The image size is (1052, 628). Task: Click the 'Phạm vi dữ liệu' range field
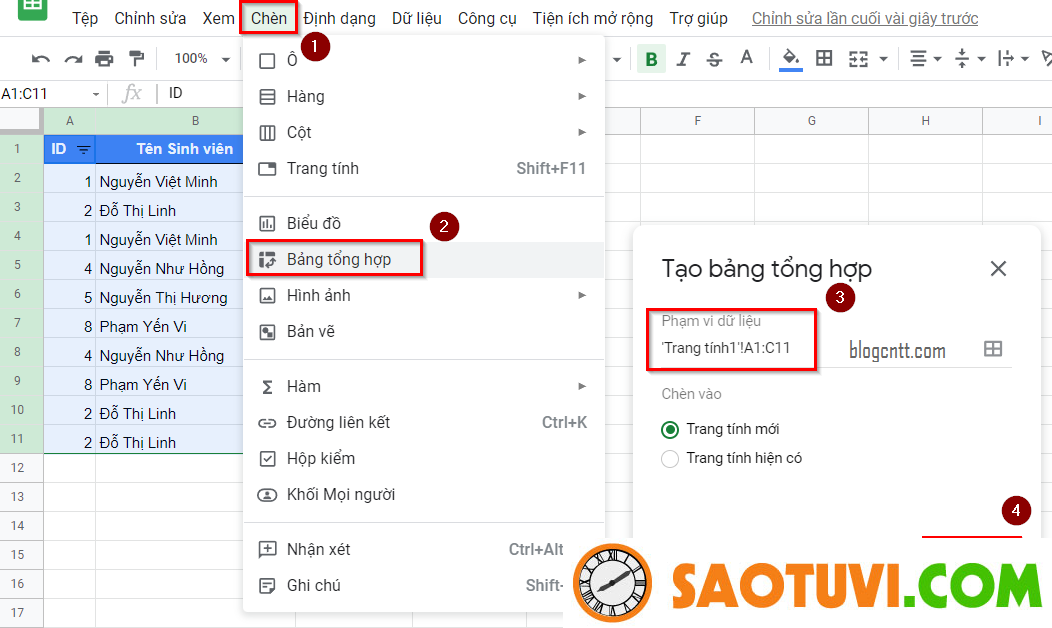pos(740,349)
